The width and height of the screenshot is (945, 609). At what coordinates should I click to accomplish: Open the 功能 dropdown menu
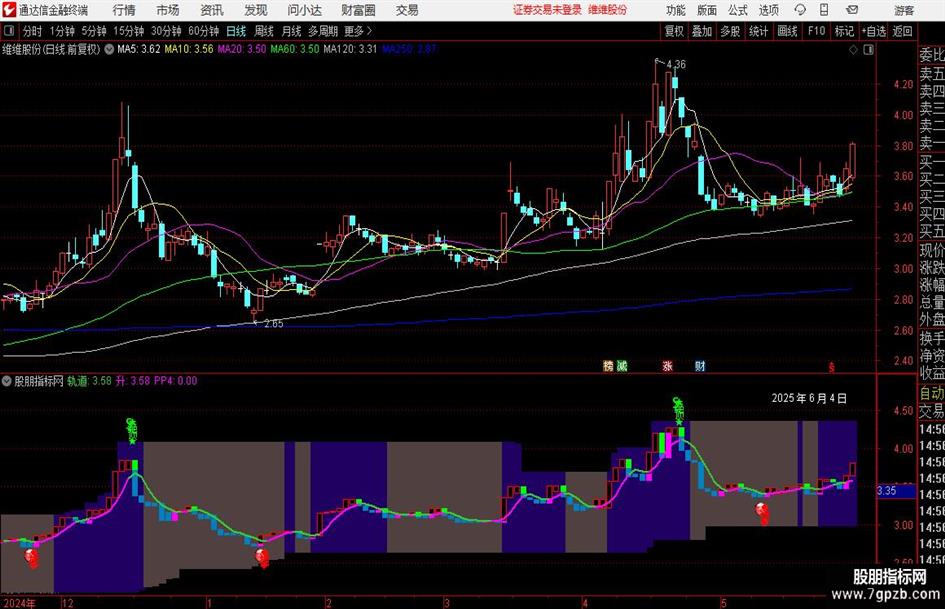676,10
